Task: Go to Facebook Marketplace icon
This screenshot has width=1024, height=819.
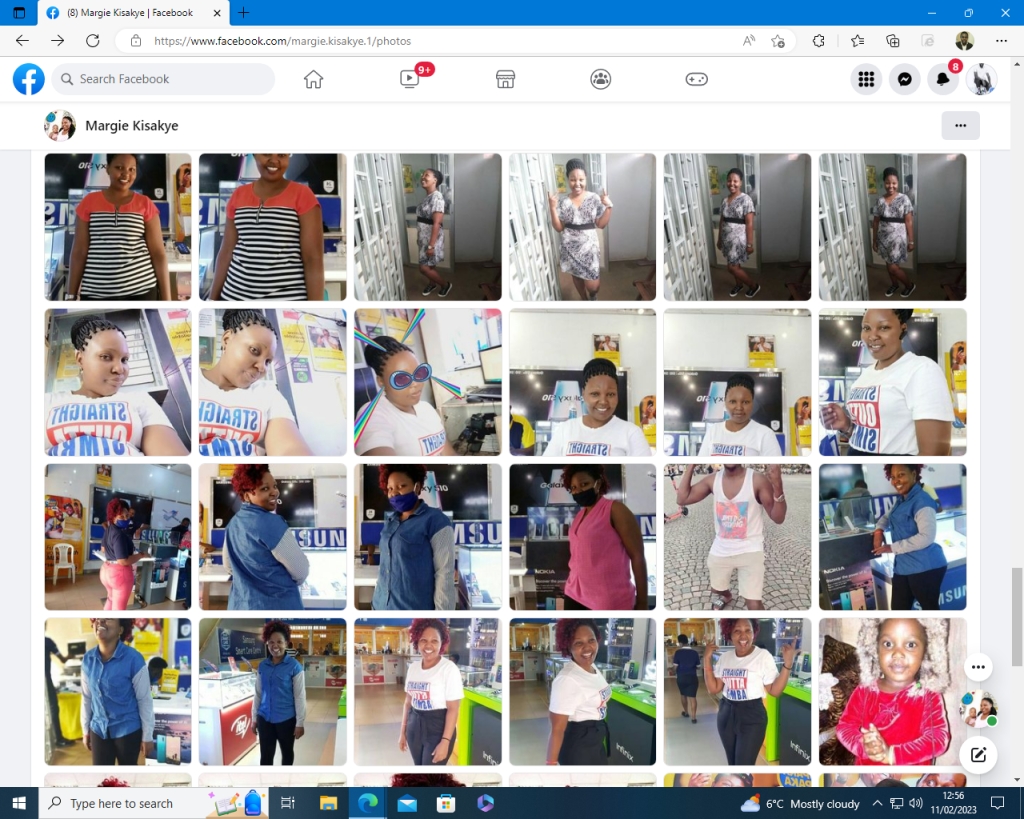Action: click(505, 79)
